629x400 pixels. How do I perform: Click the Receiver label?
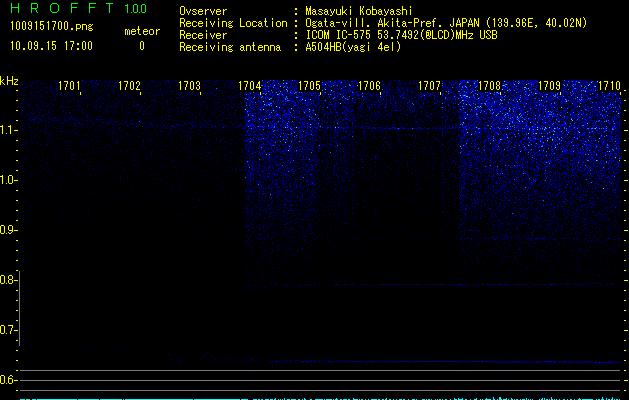click(x=203, y=35)
